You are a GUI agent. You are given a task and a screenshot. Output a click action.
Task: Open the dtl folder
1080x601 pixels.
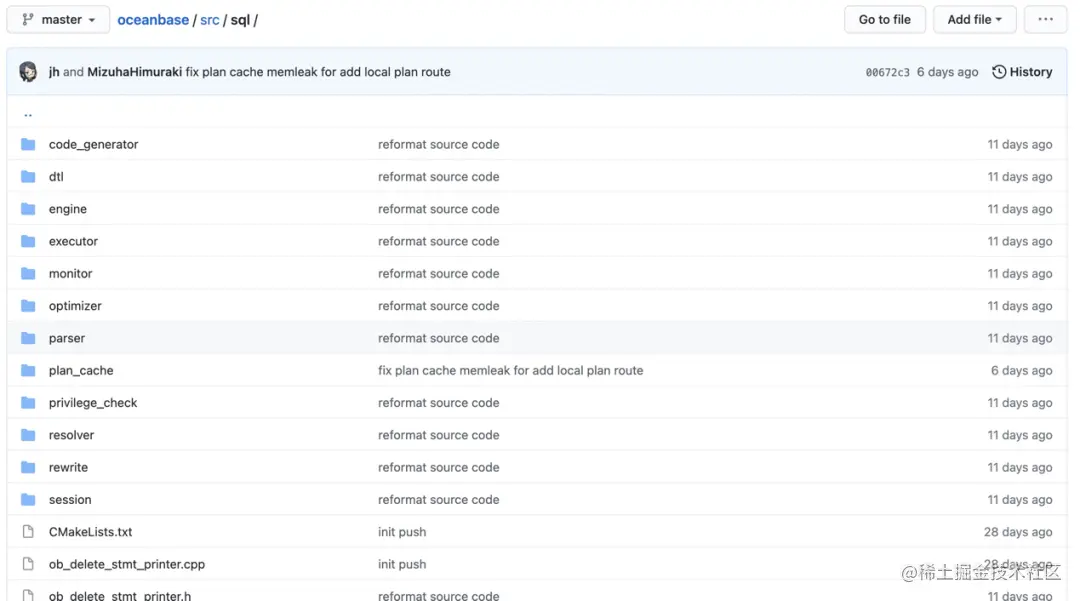56,176
